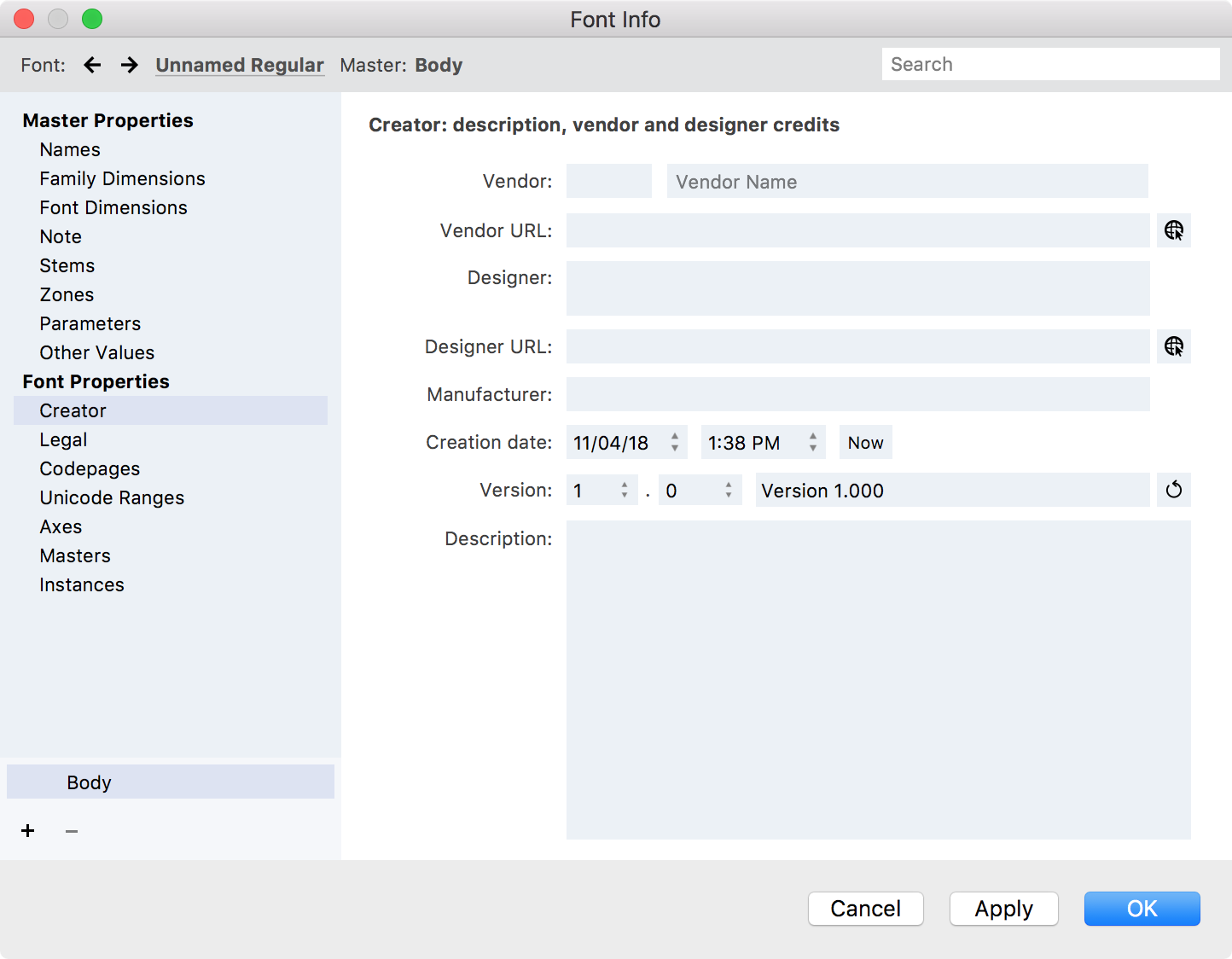Viewport: 1232px width, 959px height.
Task: Open the Masters page
Action: click(x=75, y=555)
